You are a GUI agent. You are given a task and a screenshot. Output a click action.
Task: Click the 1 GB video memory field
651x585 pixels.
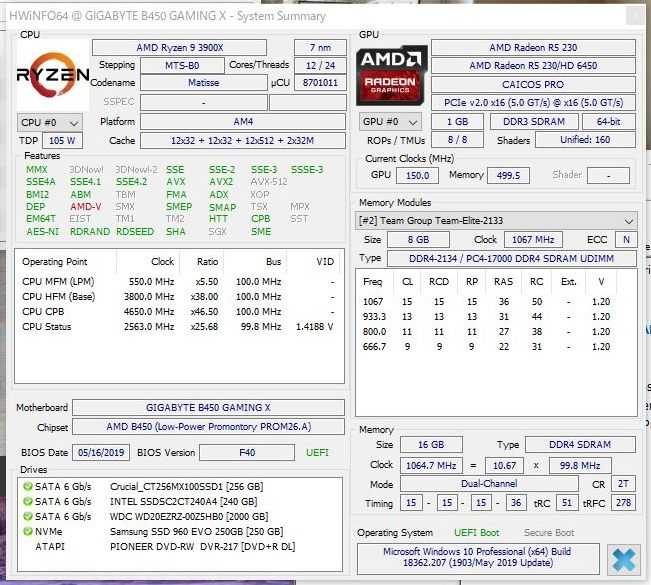pyautogui.click(x=458, y=122)
